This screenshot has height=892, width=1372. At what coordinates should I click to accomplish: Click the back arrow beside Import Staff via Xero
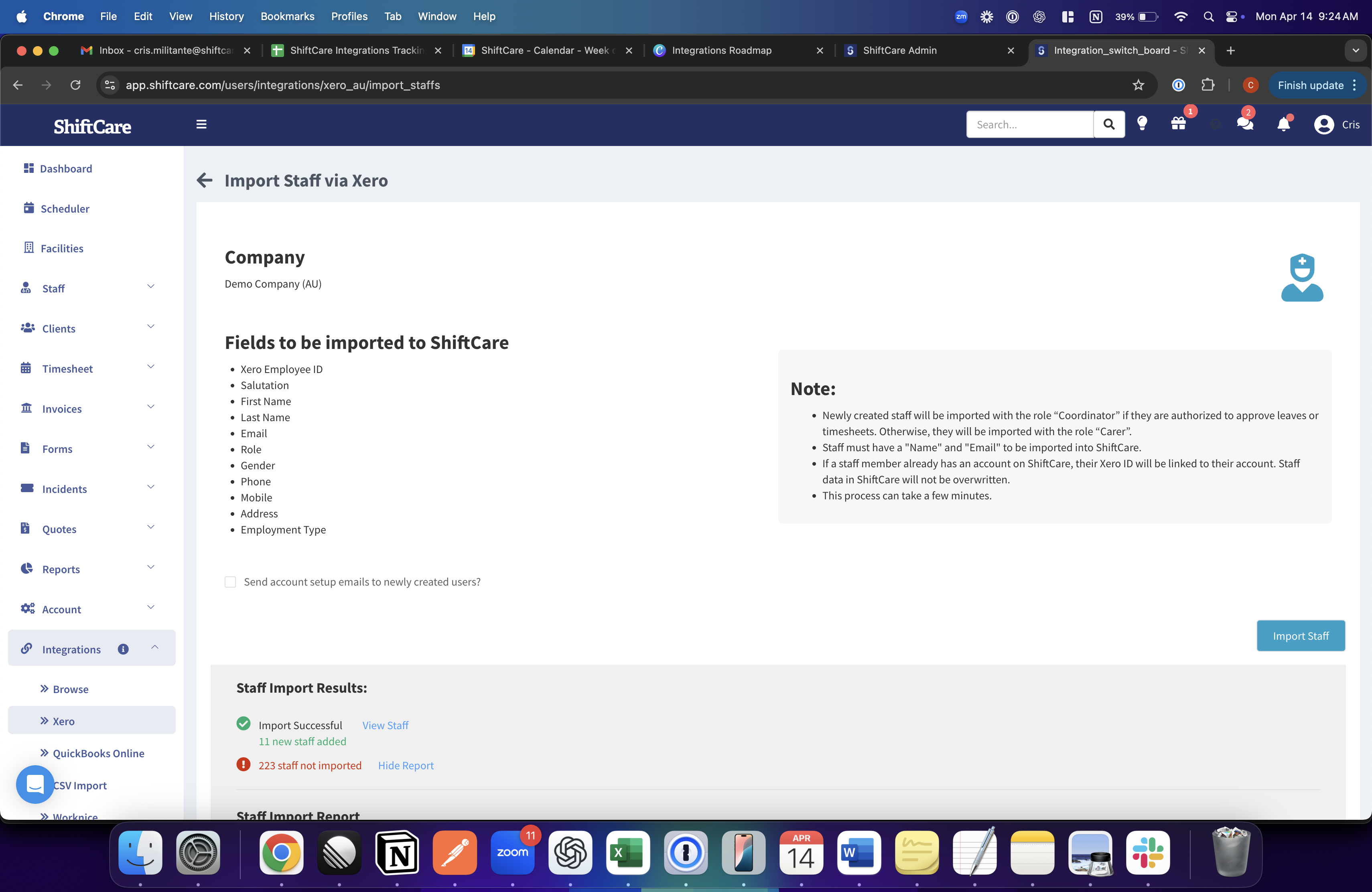pos(204,180)
